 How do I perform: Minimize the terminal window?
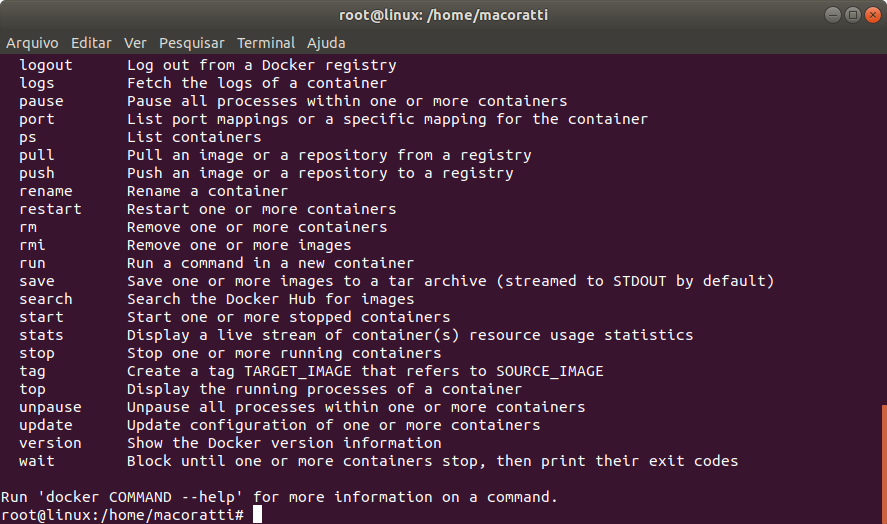833,15
